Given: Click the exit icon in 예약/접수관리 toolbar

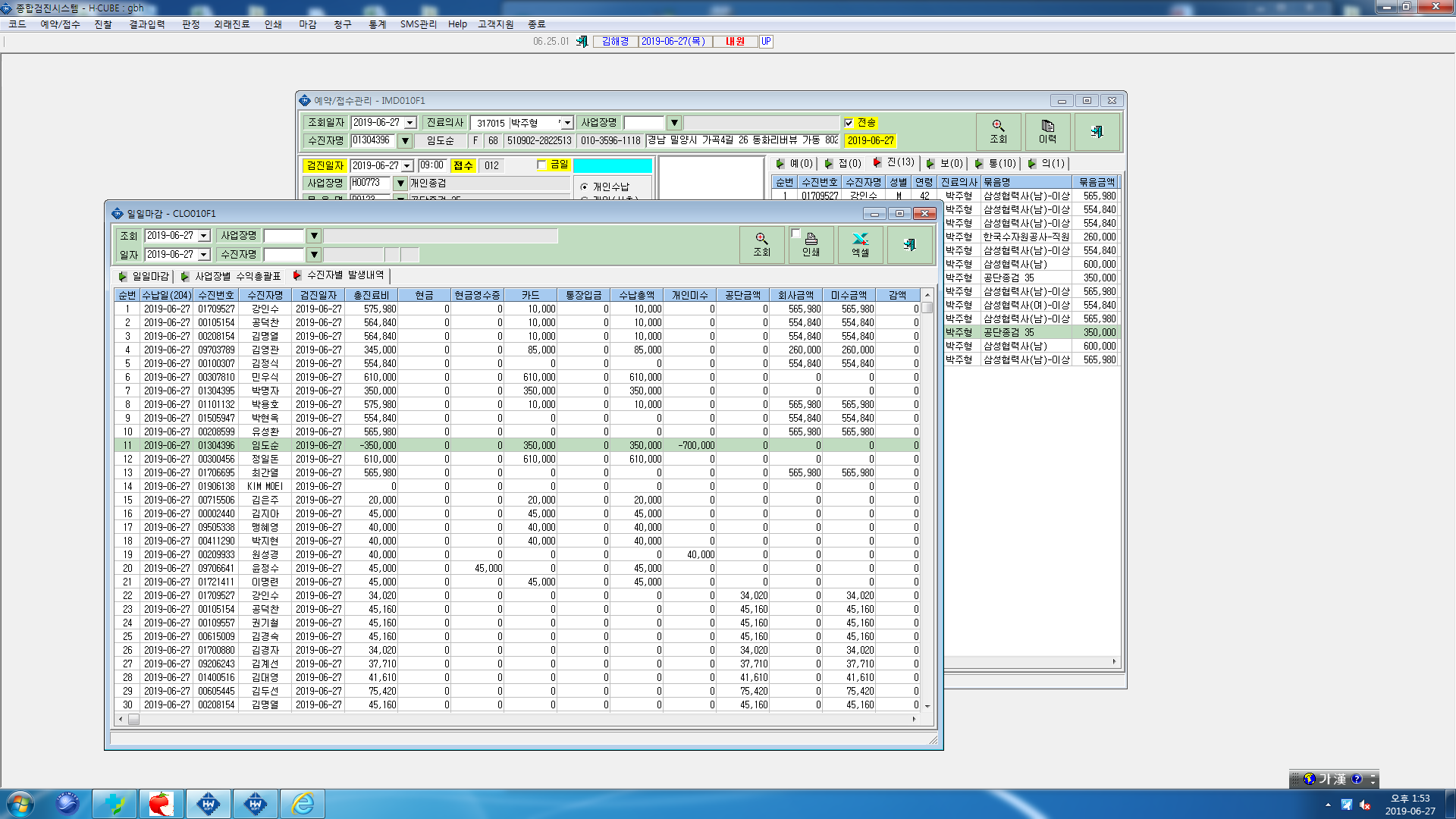Looking at the screenshot, I should click(1097, 131).
